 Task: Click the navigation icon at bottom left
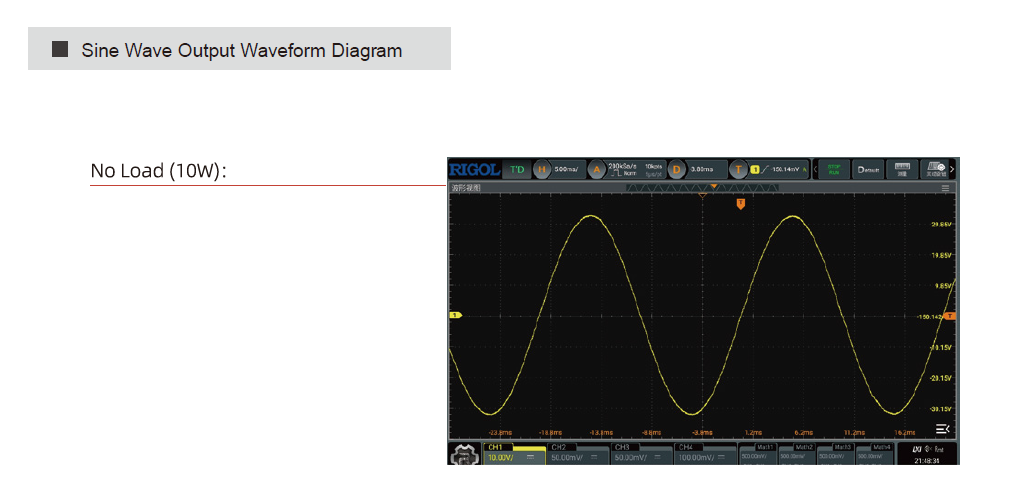click(x=464, y=453)
